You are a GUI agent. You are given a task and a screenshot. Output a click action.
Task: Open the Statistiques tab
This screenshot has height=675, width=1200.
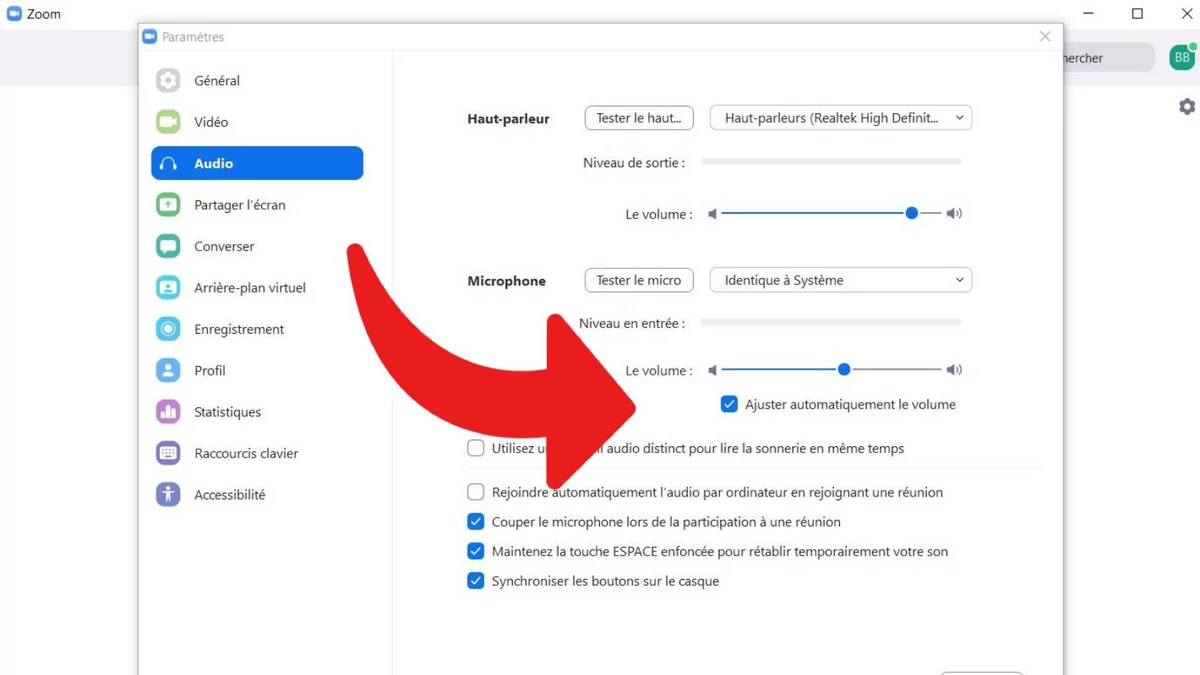coord(257,412)
